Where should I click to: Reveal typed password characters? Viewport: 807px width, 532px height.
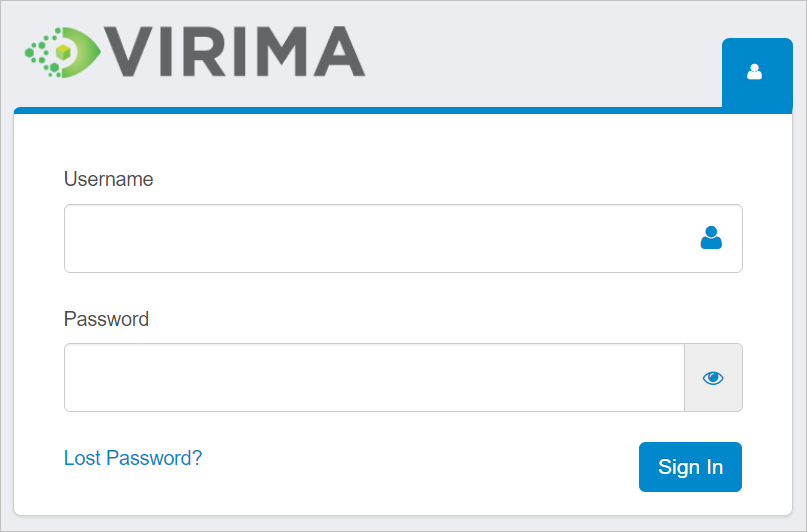(x=713, y=378)
